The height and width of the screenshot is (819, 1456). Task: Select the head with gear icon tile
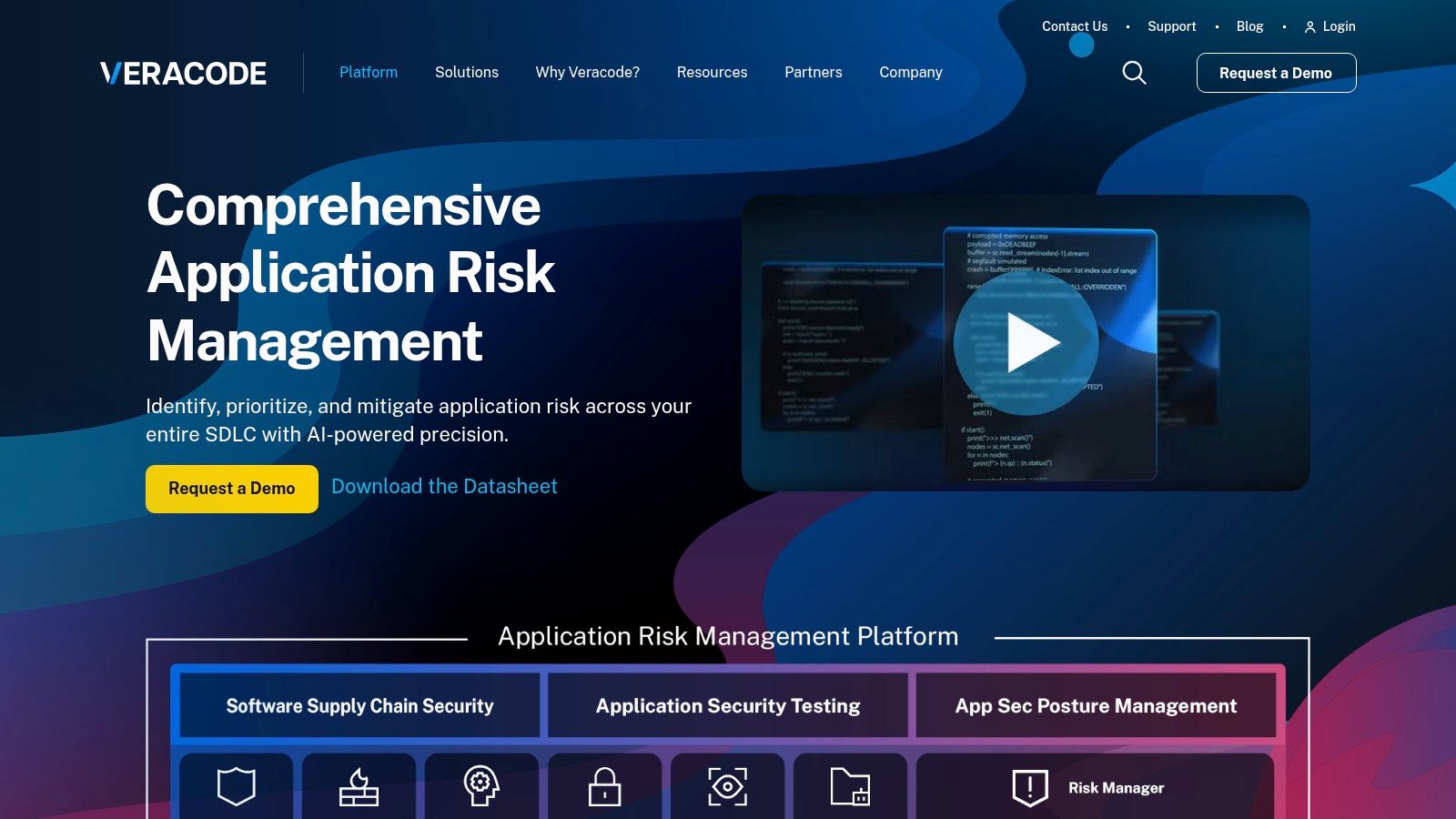481,785
